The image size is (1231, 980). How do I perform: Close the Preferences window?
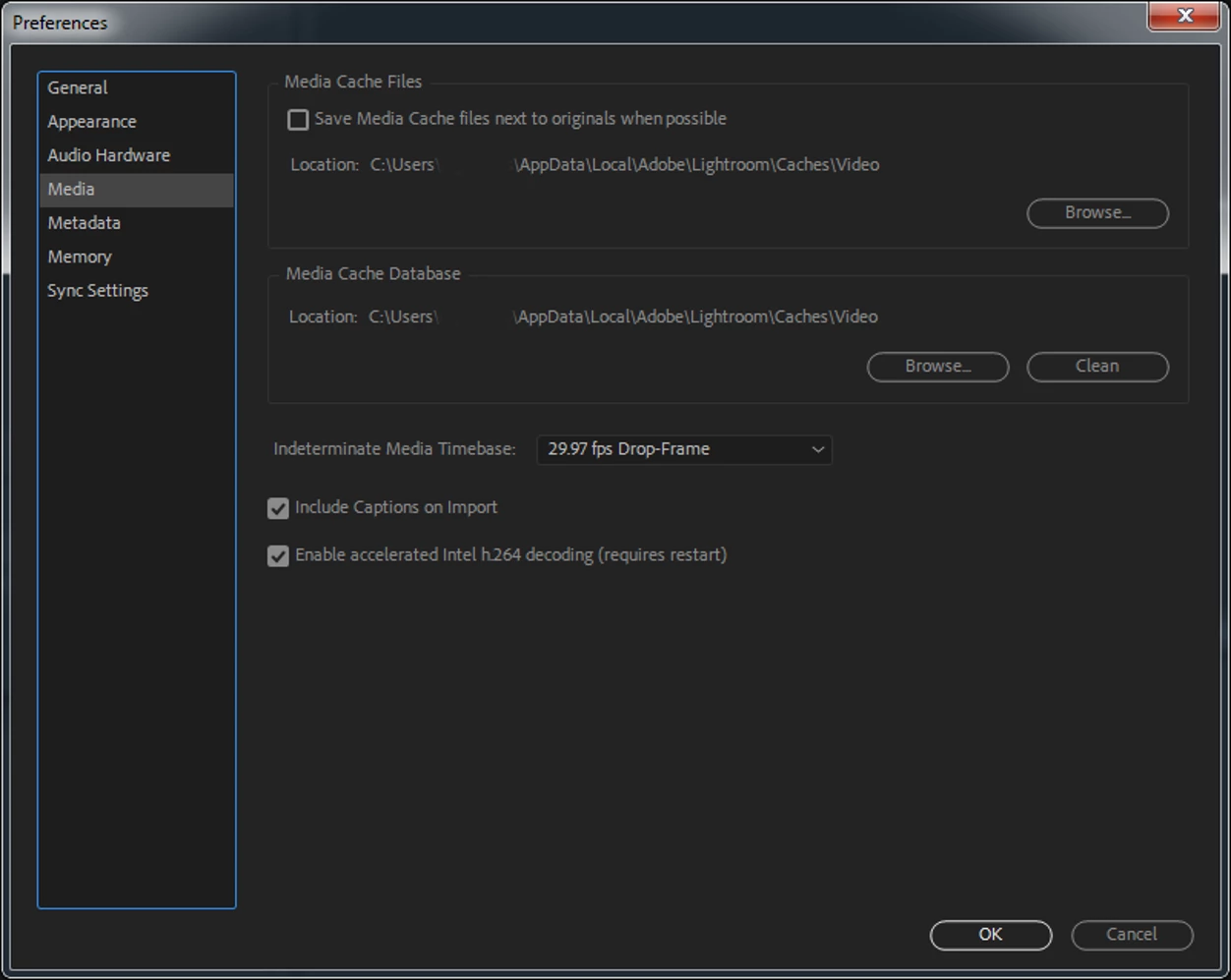[x=1185, y=16]
